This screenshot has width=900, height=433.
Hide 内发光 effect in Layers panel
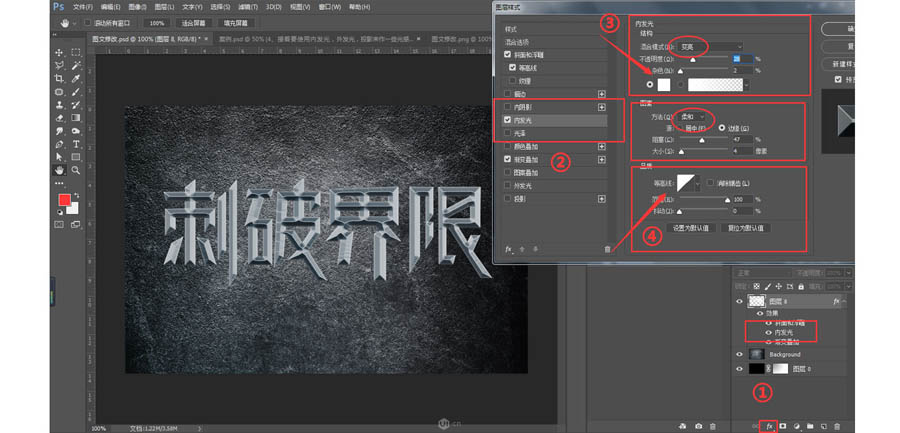click(x=769, y=333)
